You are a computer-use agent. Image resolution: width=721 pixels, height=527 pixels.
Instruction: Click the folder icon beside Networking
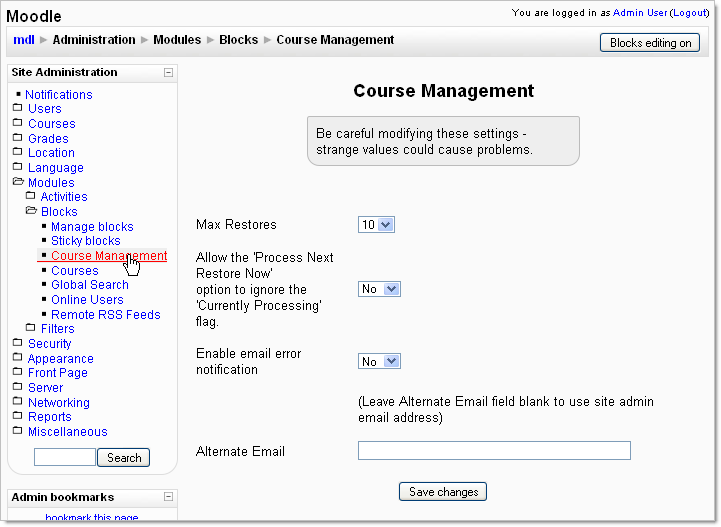pos(17,401)
